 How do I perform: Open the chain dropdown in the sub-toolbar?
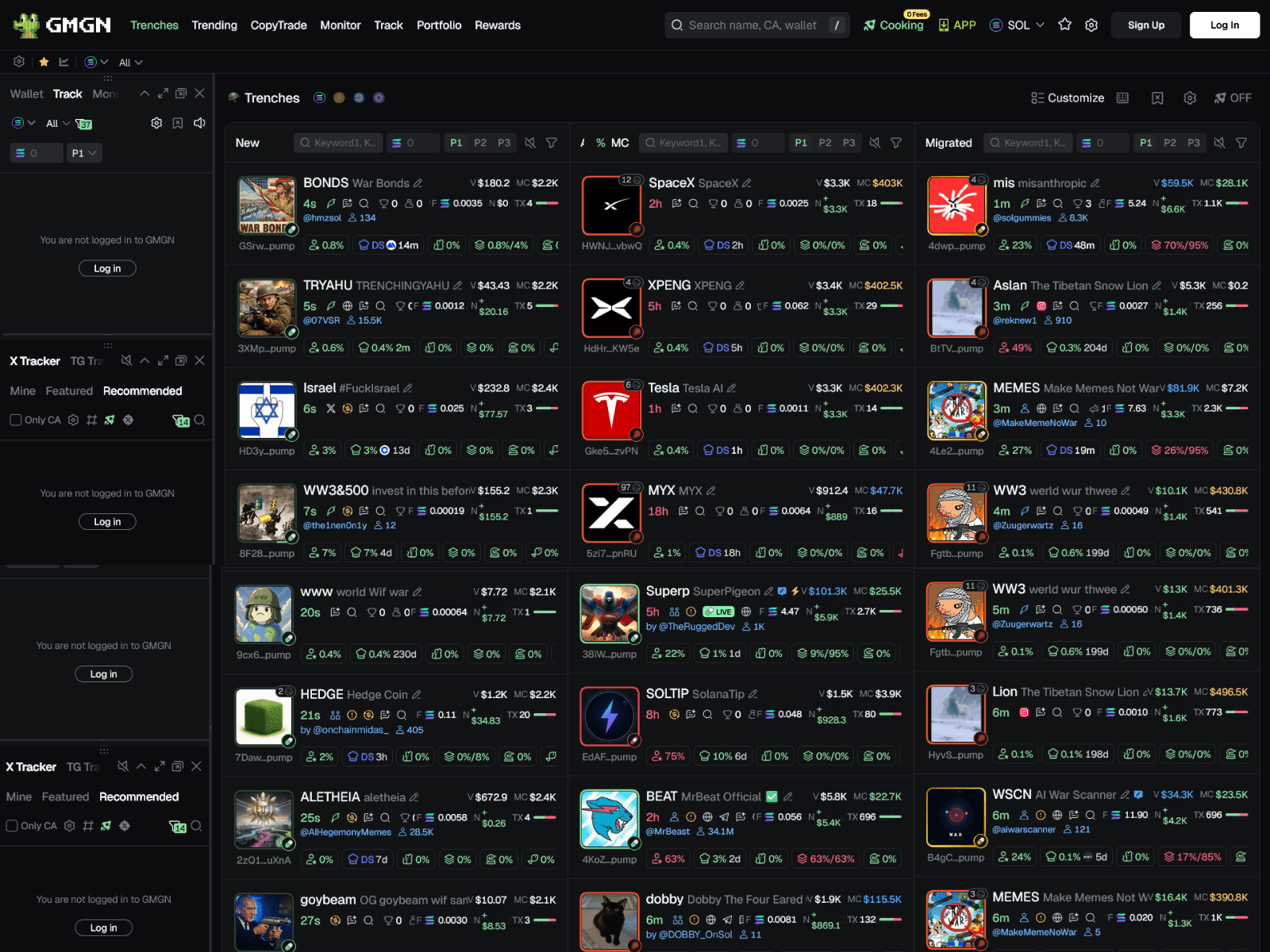click(96, 62)
